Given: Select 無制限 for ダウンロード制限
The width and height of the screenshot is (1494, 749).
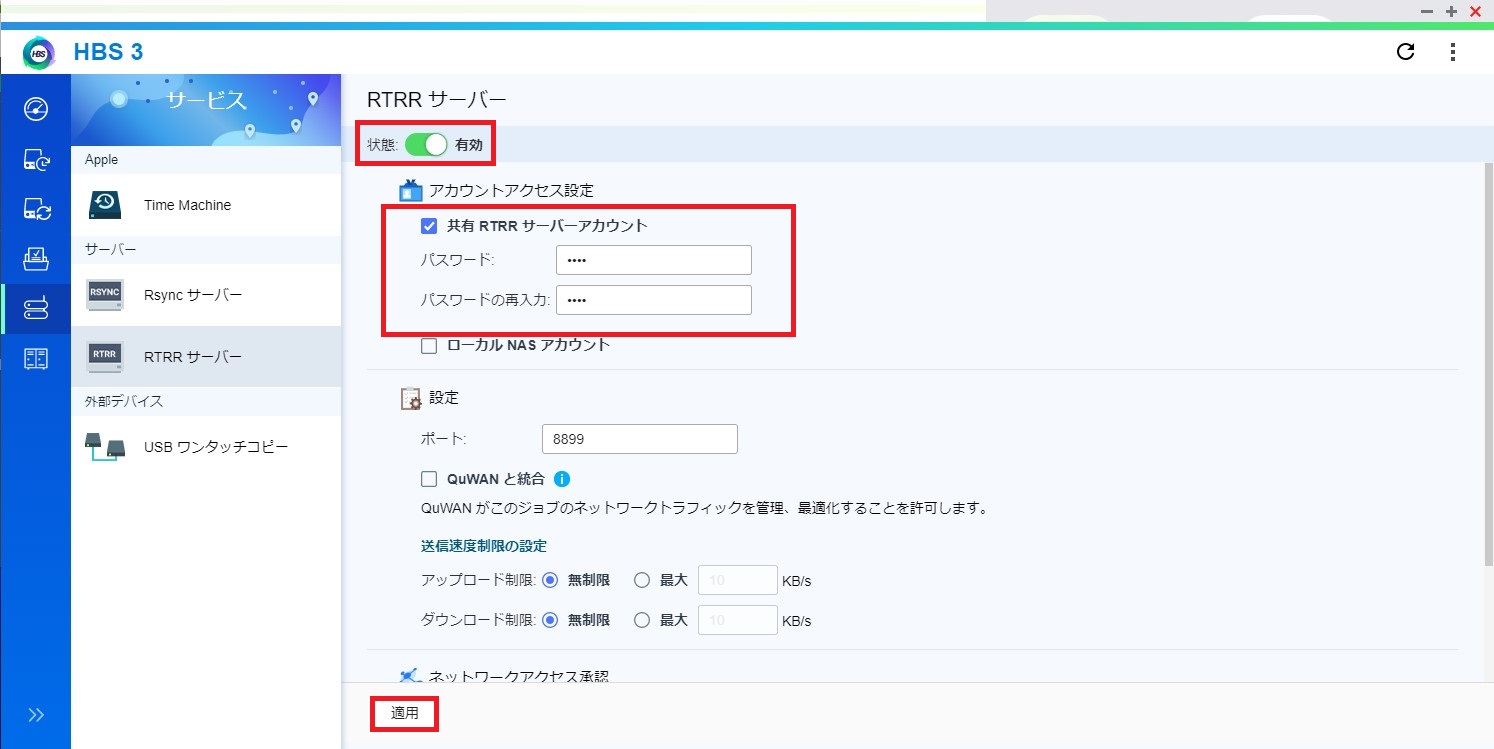Looking at the screenshot, I should (550, 620).
